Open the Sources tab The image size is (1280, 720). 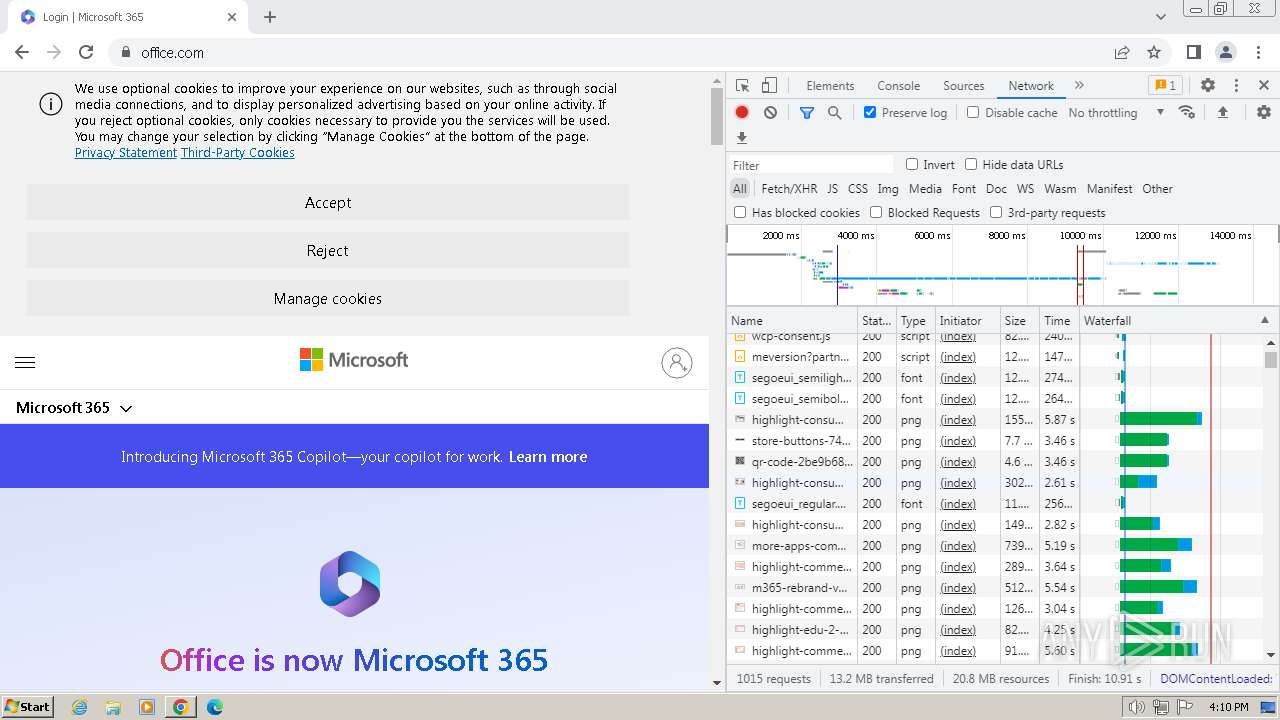tap(963, 86)
